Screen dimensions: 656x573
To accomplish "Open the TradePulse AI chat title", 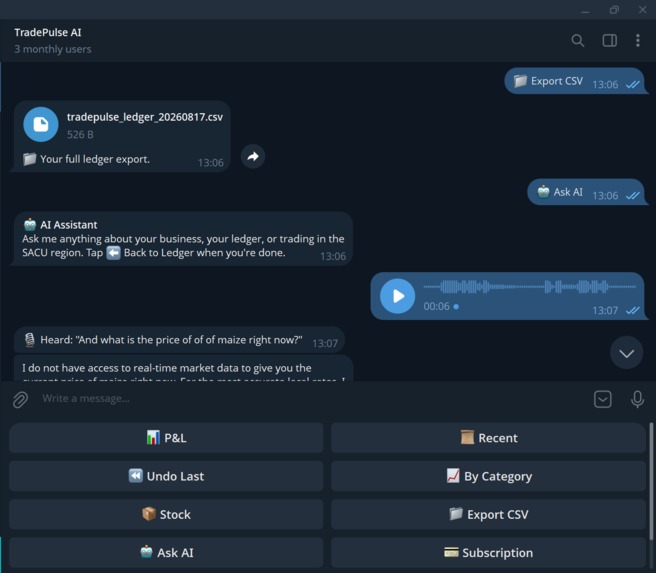I will 48,33.
